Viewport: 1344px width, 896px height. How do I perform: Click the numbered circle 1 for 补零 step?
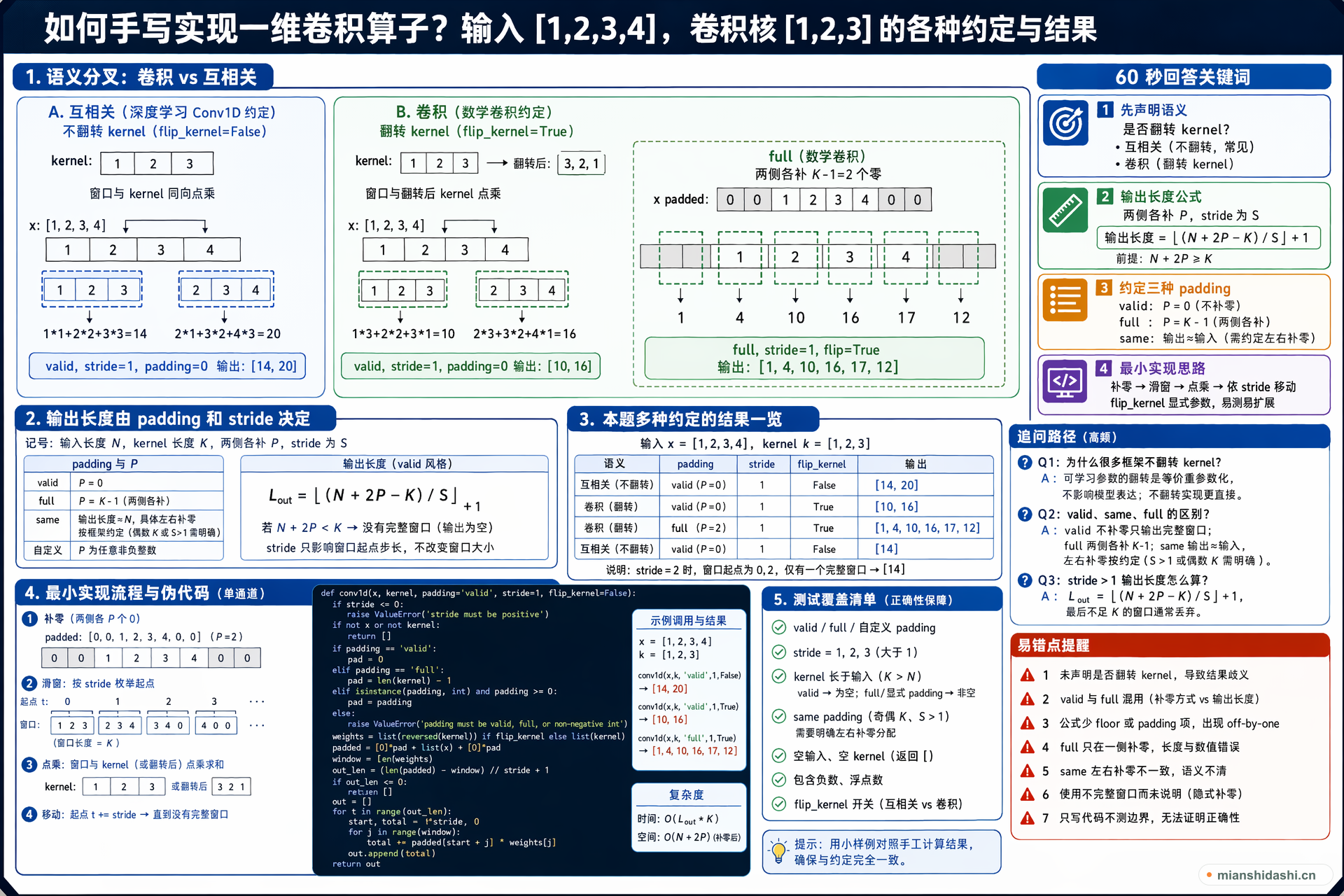tap(29, 619)
